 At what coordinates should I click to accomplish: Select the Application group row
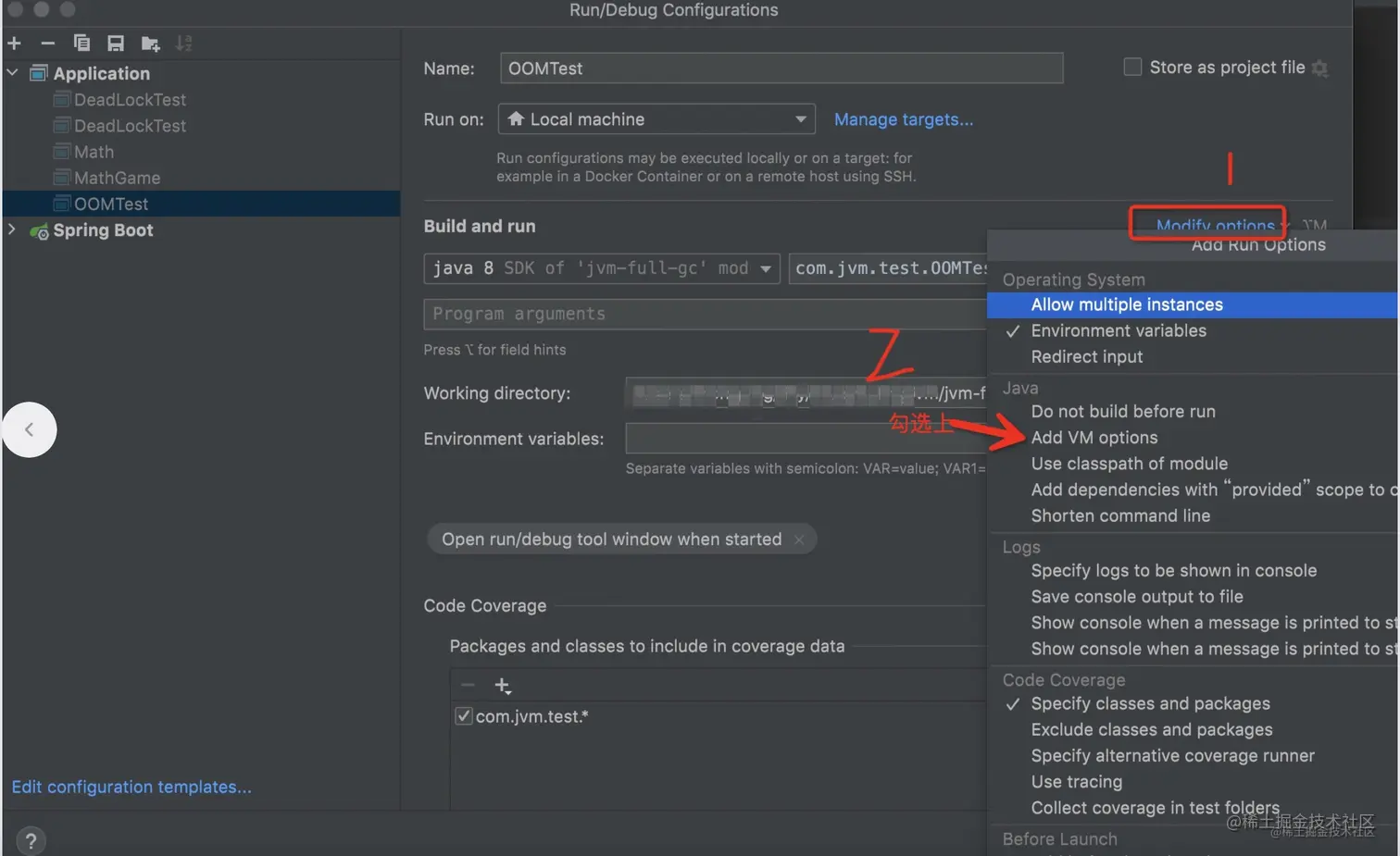click(x=101, y=73)
